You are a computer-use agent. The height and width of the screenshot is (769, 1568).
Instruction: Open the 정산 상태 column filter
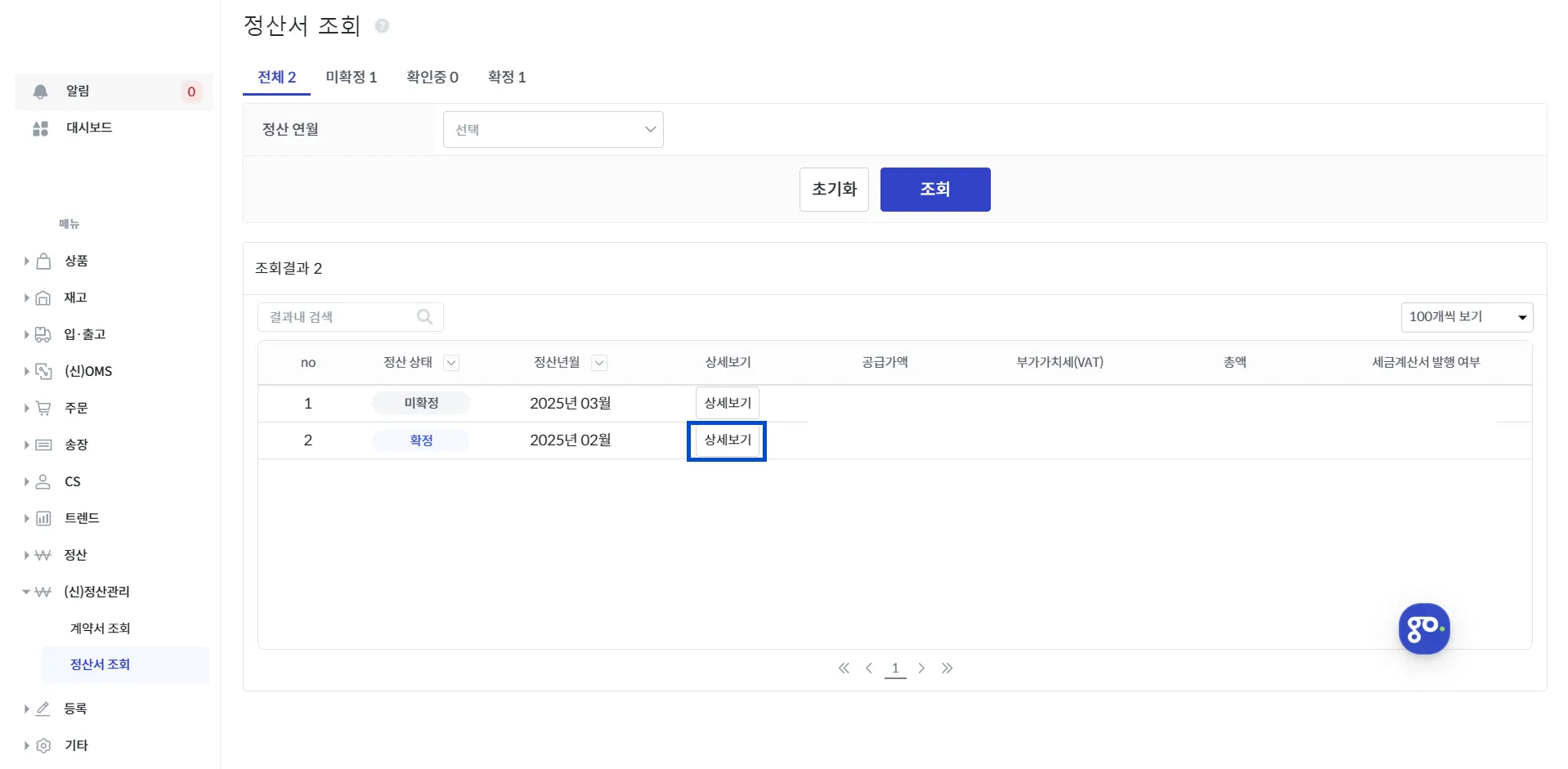point(451,363)
